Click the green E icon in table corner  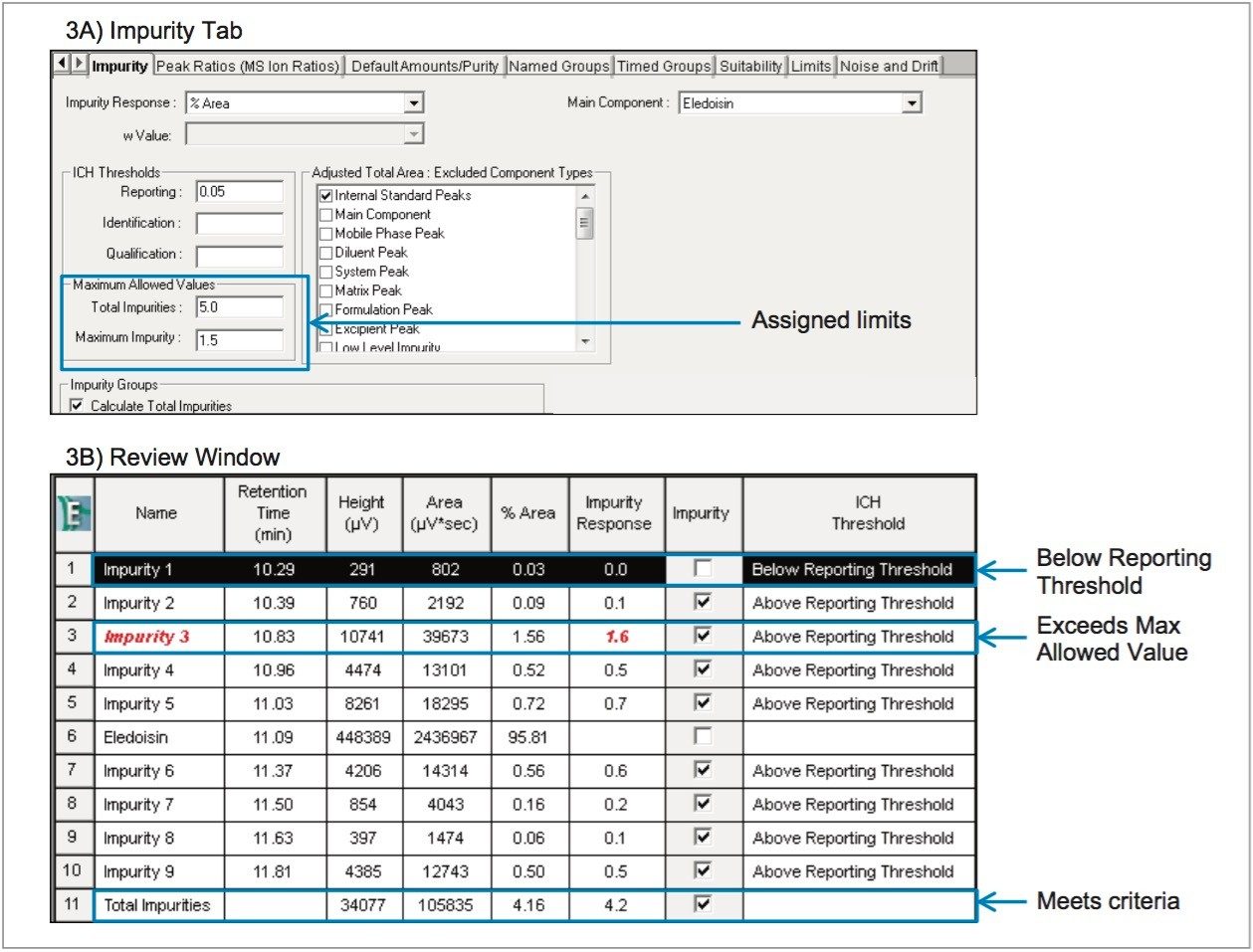73,513
